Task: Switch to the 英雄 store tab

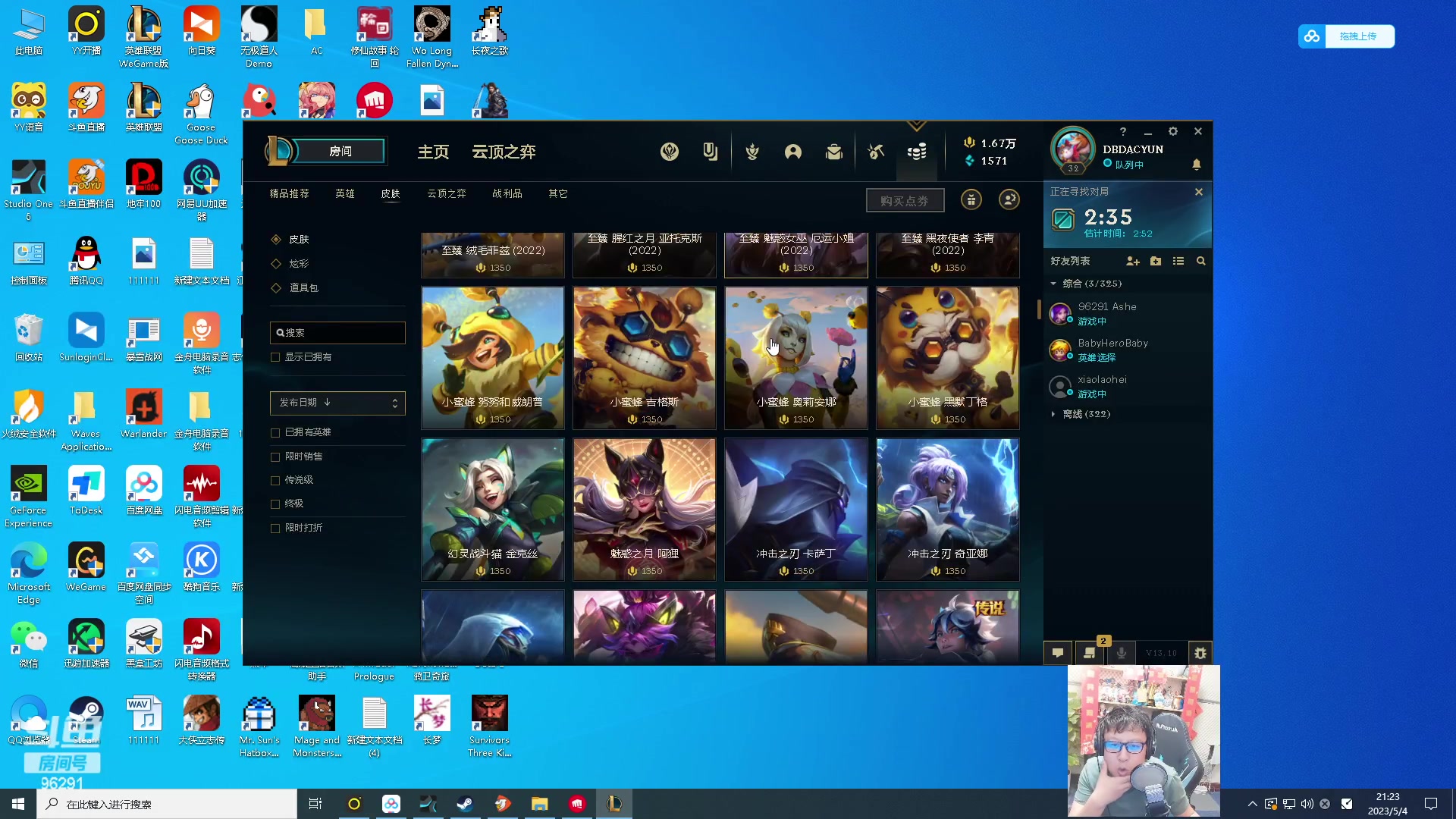Action: click(345, 193)
